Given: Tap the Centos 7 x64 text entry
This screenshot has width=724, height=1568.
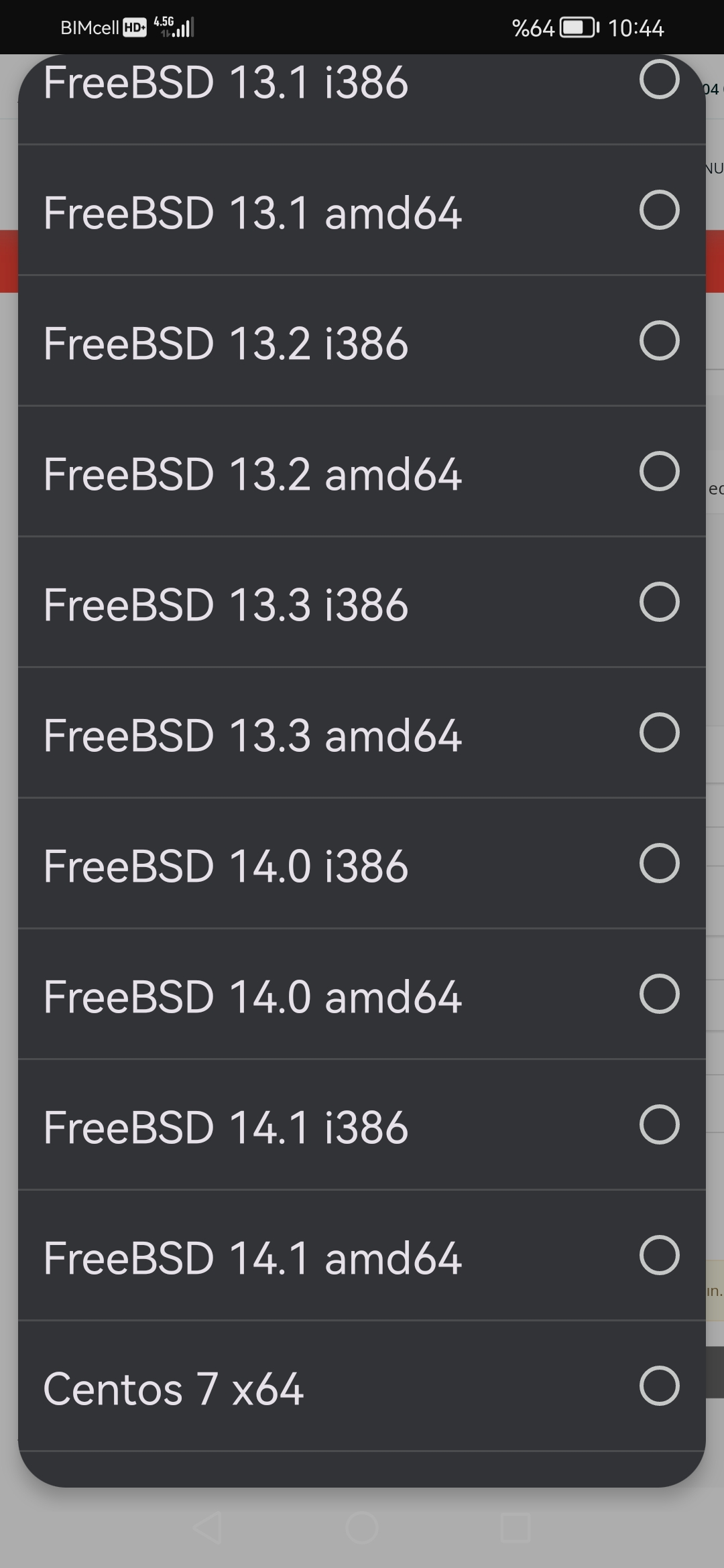Looking at the screenshot, I should pos(174,1389).
